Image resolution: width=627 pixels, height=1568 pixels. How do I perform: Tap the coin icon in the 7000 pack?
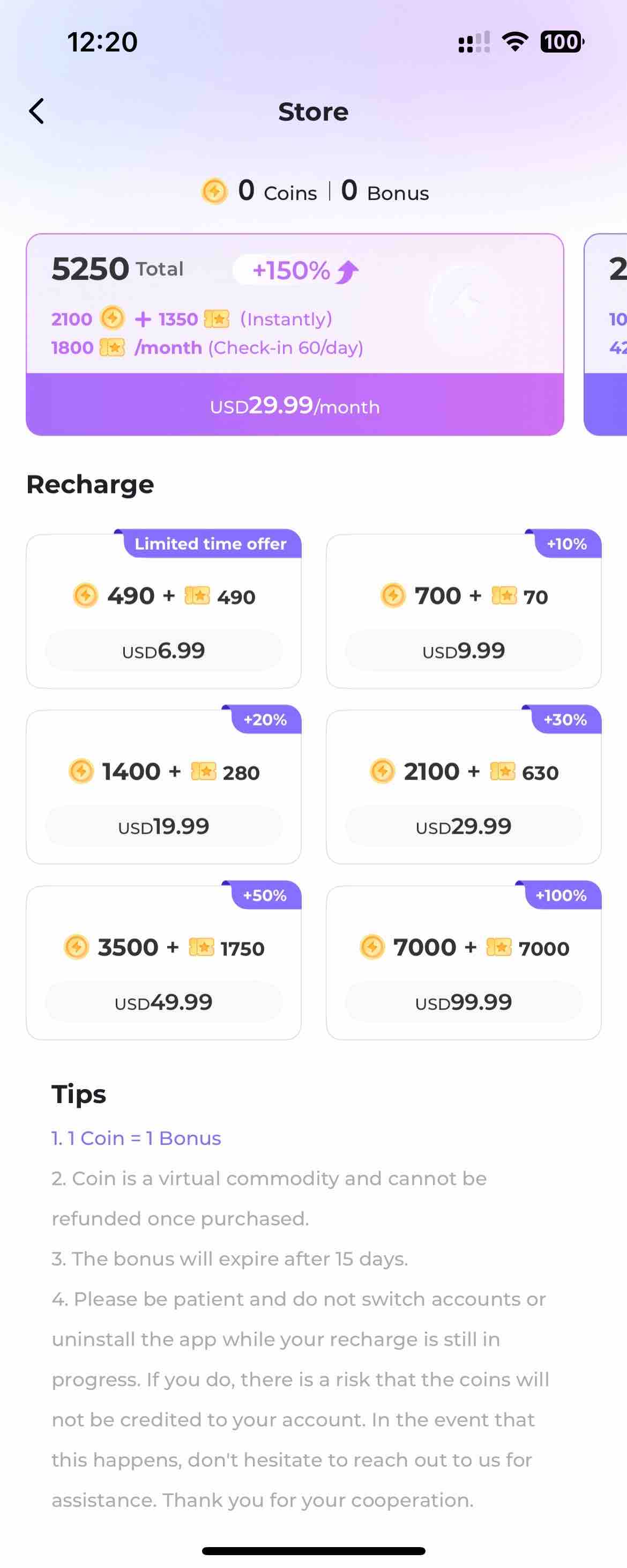click(x=372, y=946)
